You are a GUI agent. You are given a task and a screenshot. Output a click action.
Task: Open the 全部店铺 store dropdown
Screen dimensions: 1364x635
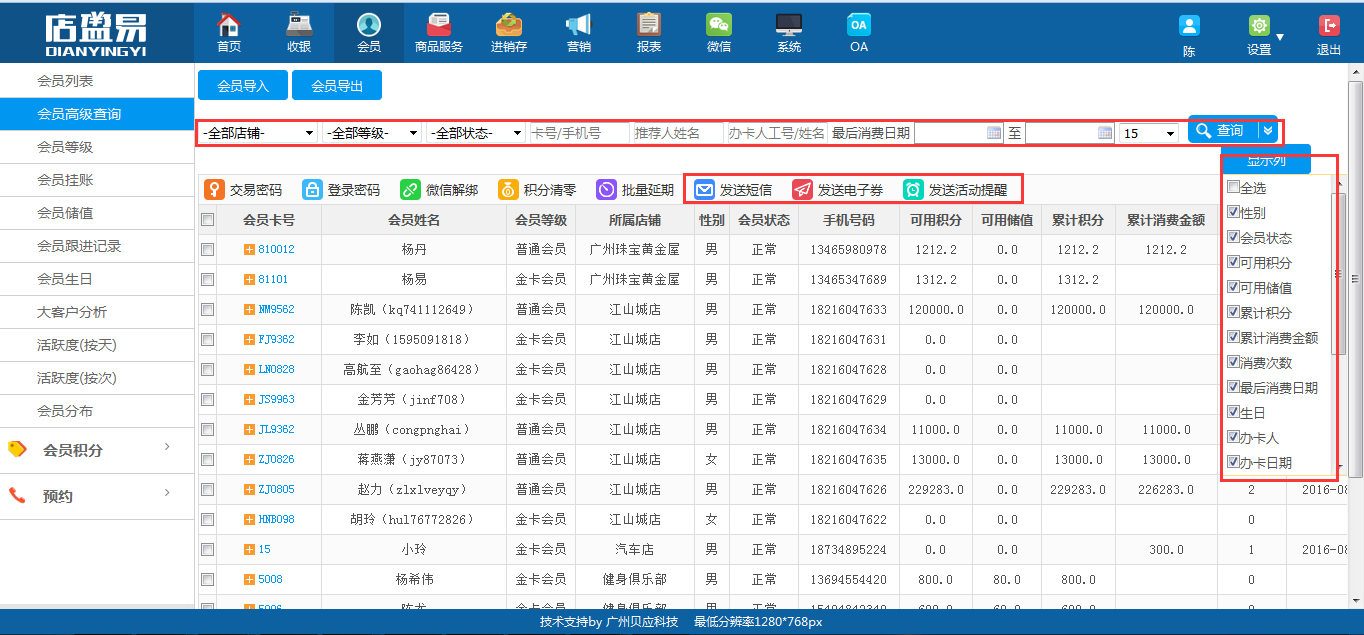click(258, 133)
